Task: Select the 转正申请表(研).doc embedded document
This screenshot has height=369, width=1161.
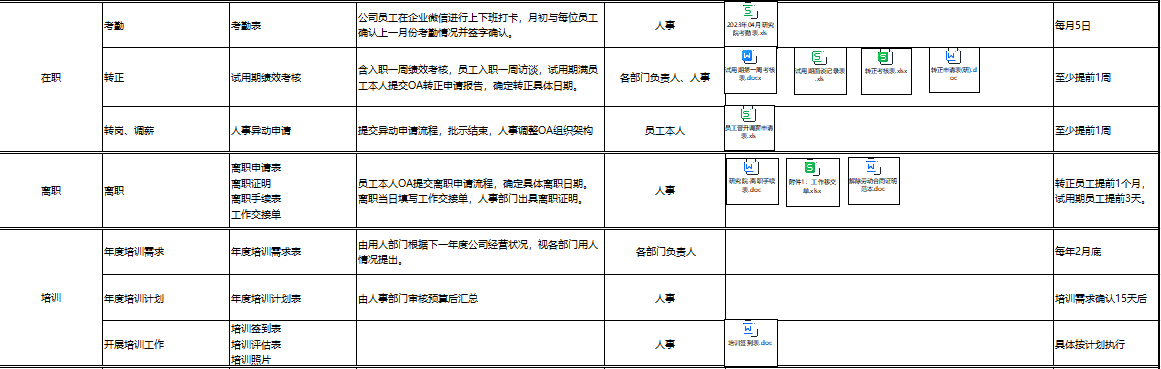Action: click(954, 70)
